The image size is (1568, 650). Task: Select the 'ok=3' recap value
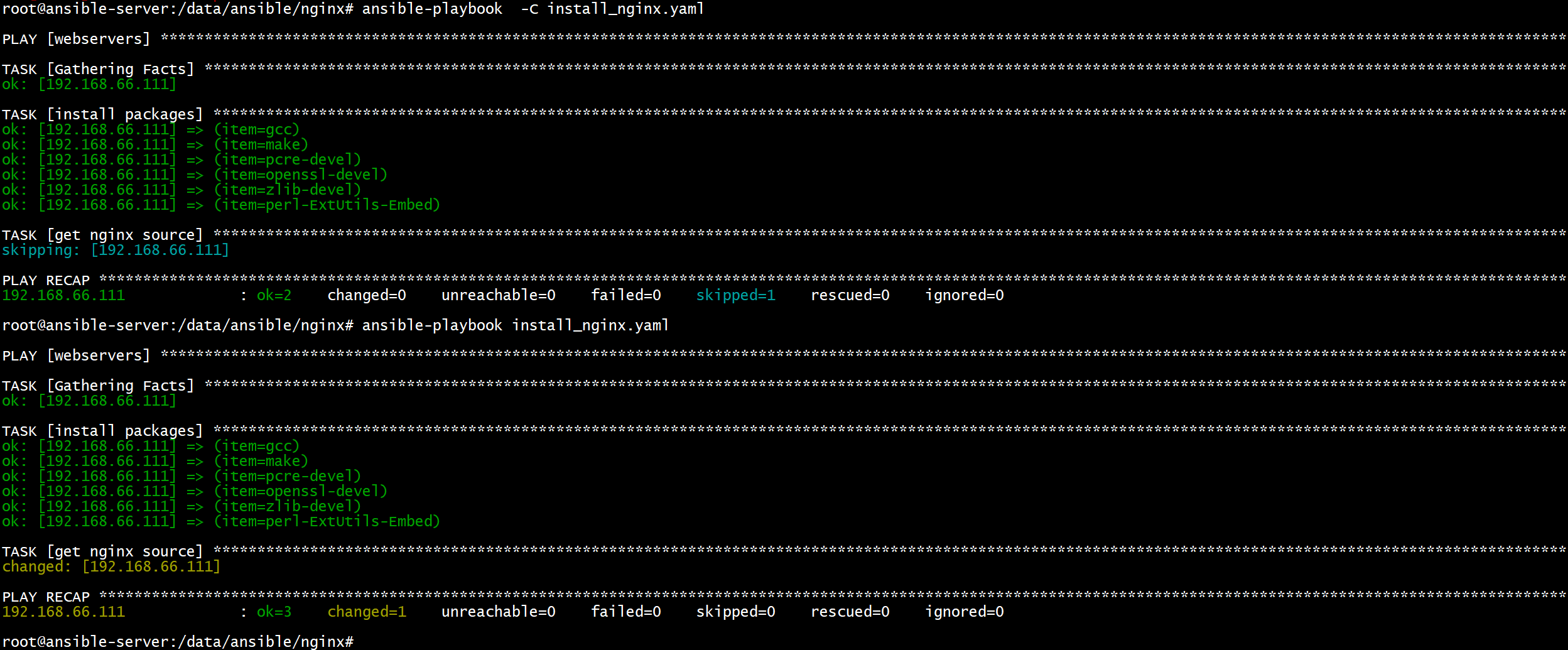pyautogui.click(x=274, y=612)
